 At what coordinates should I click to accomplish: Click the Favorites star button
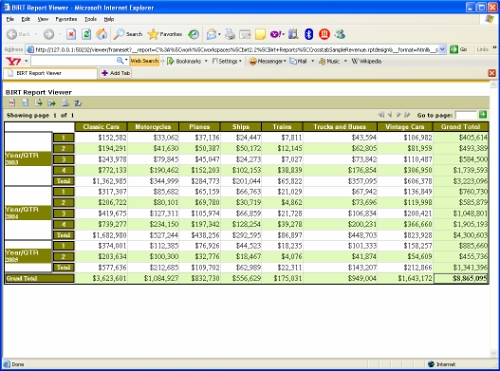click(x=165, y=34)
